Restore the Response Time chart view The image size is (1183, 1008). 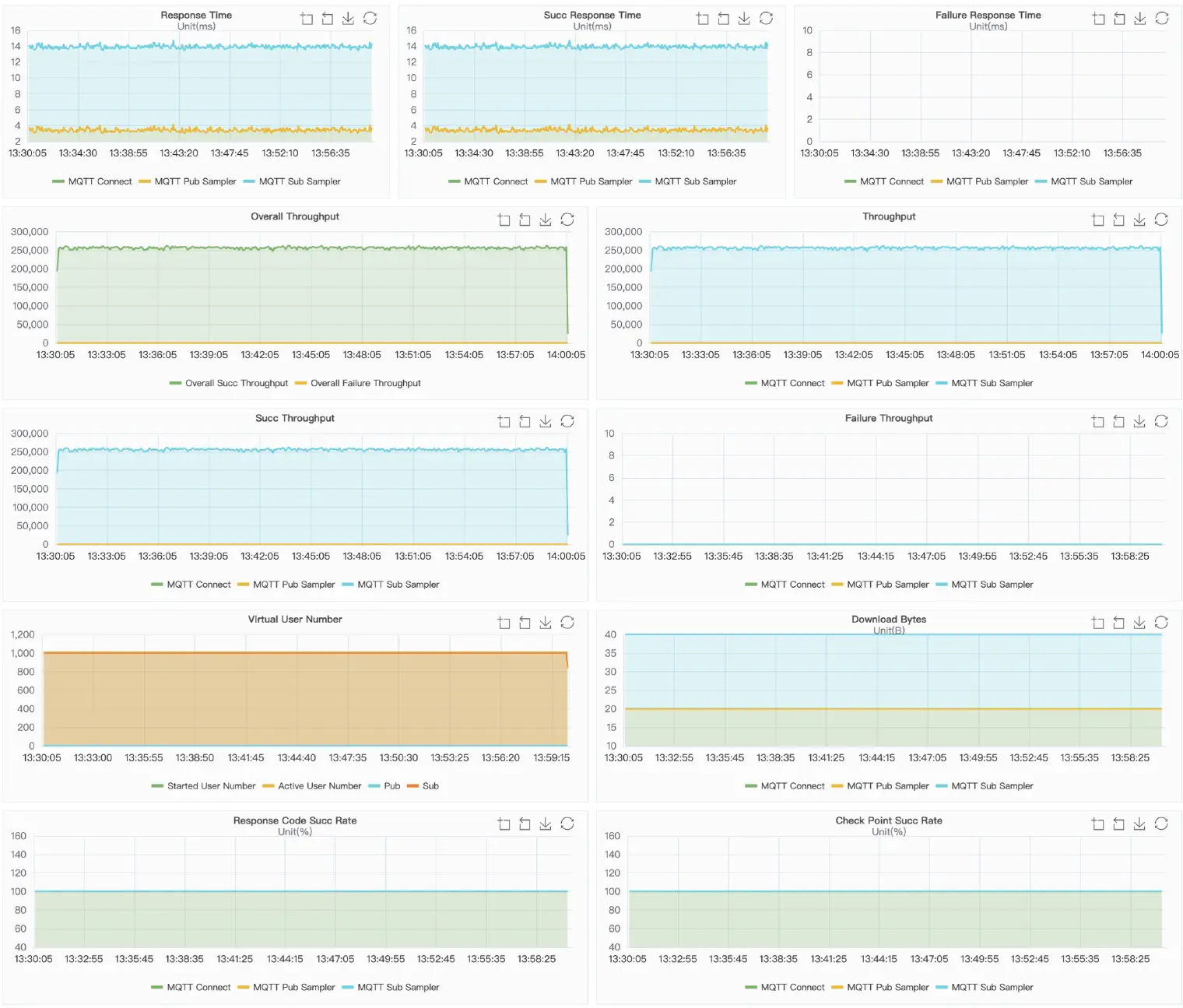tap(370, 18)
